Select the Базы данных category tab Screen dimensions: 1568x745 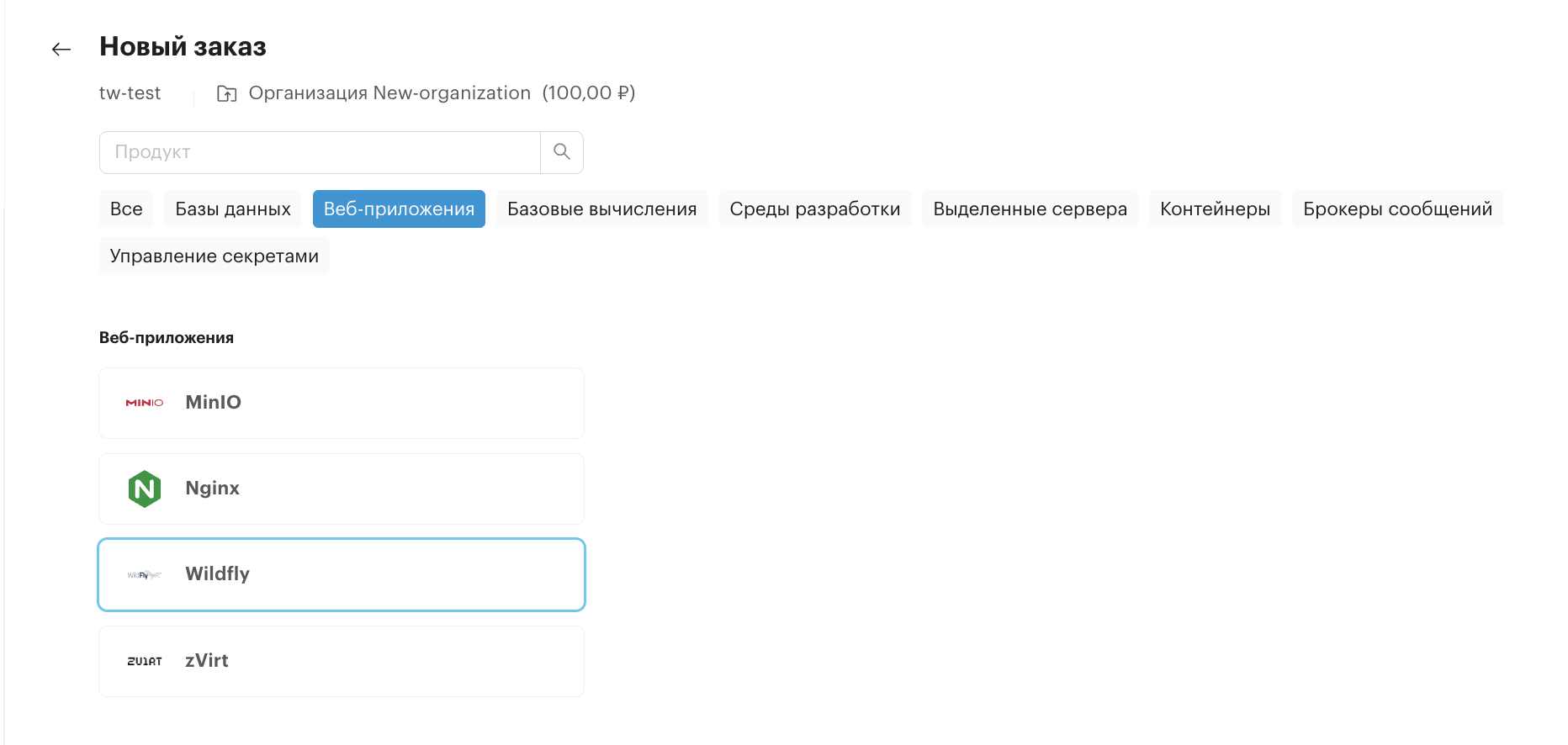point(233,209)
